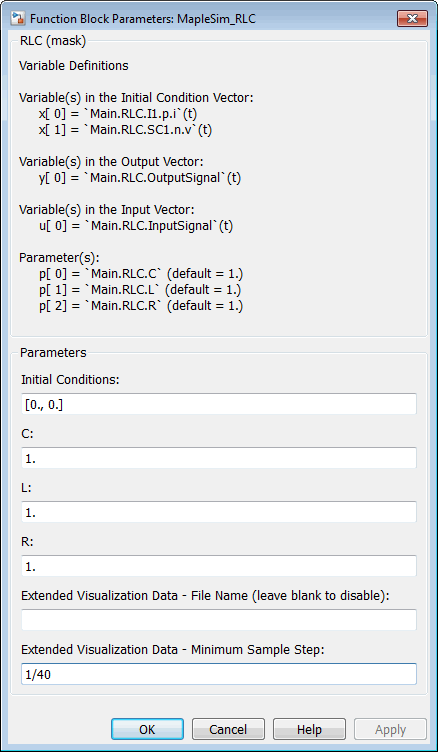This screenshot has width=438, height=752.
Task: Focus the Minimum Sample Step field containing 1/40
Action: pos(219,674)
